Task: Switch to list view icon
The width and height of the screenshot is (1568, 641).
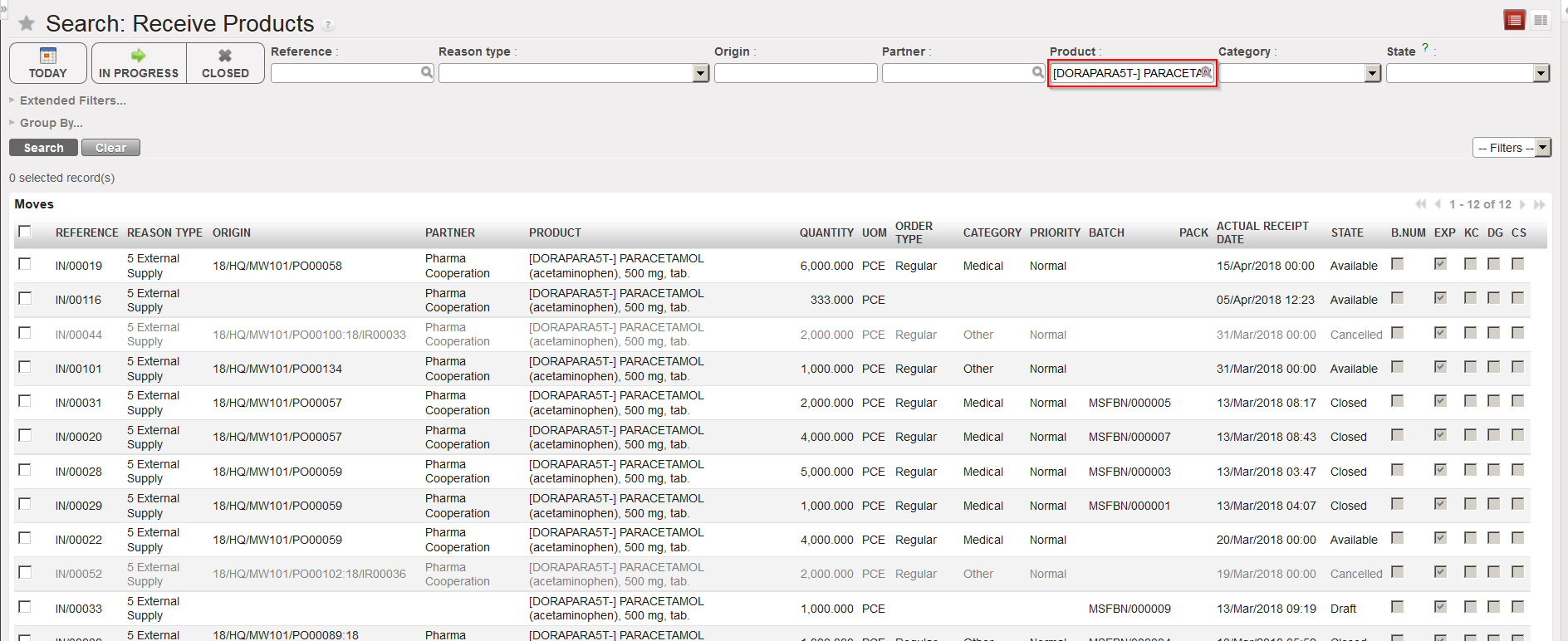Action: (1514, 20)
